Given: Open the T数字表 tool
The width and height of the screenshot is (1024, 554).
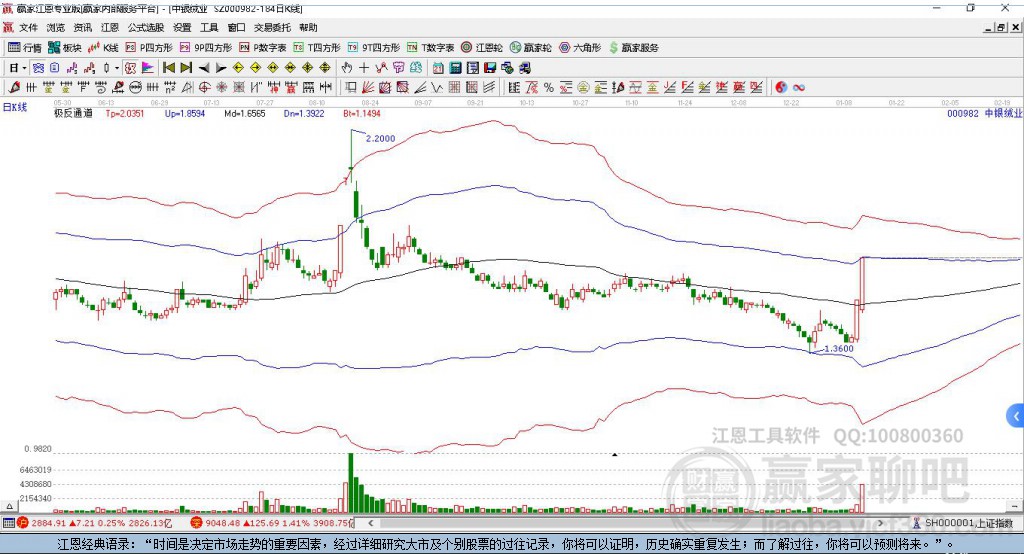Looking at the screenshot, I should [x=430, y=48].
